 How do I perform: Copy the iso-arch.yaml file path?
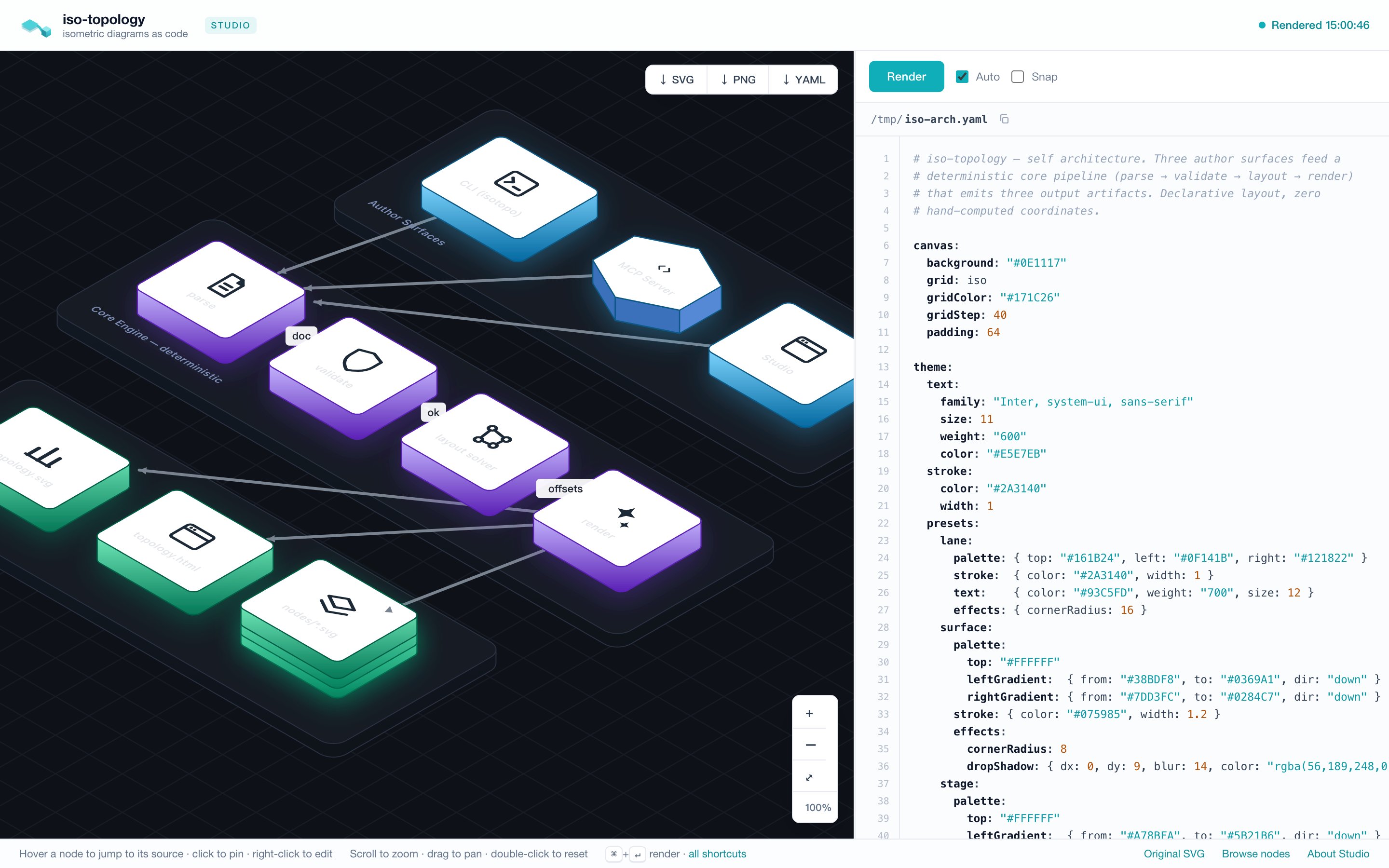tap(1004, 119)
